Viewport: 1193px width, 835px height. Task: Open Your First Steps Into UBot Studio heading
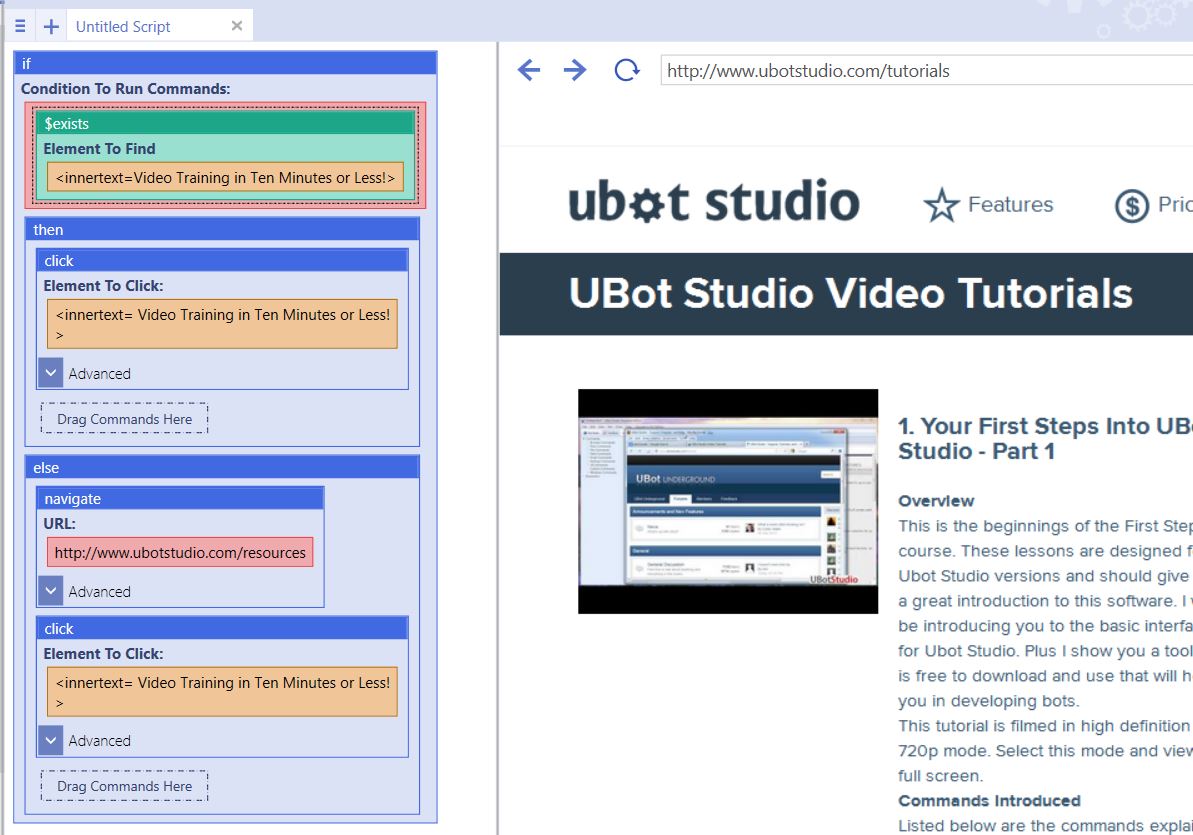coord(1045,438)
